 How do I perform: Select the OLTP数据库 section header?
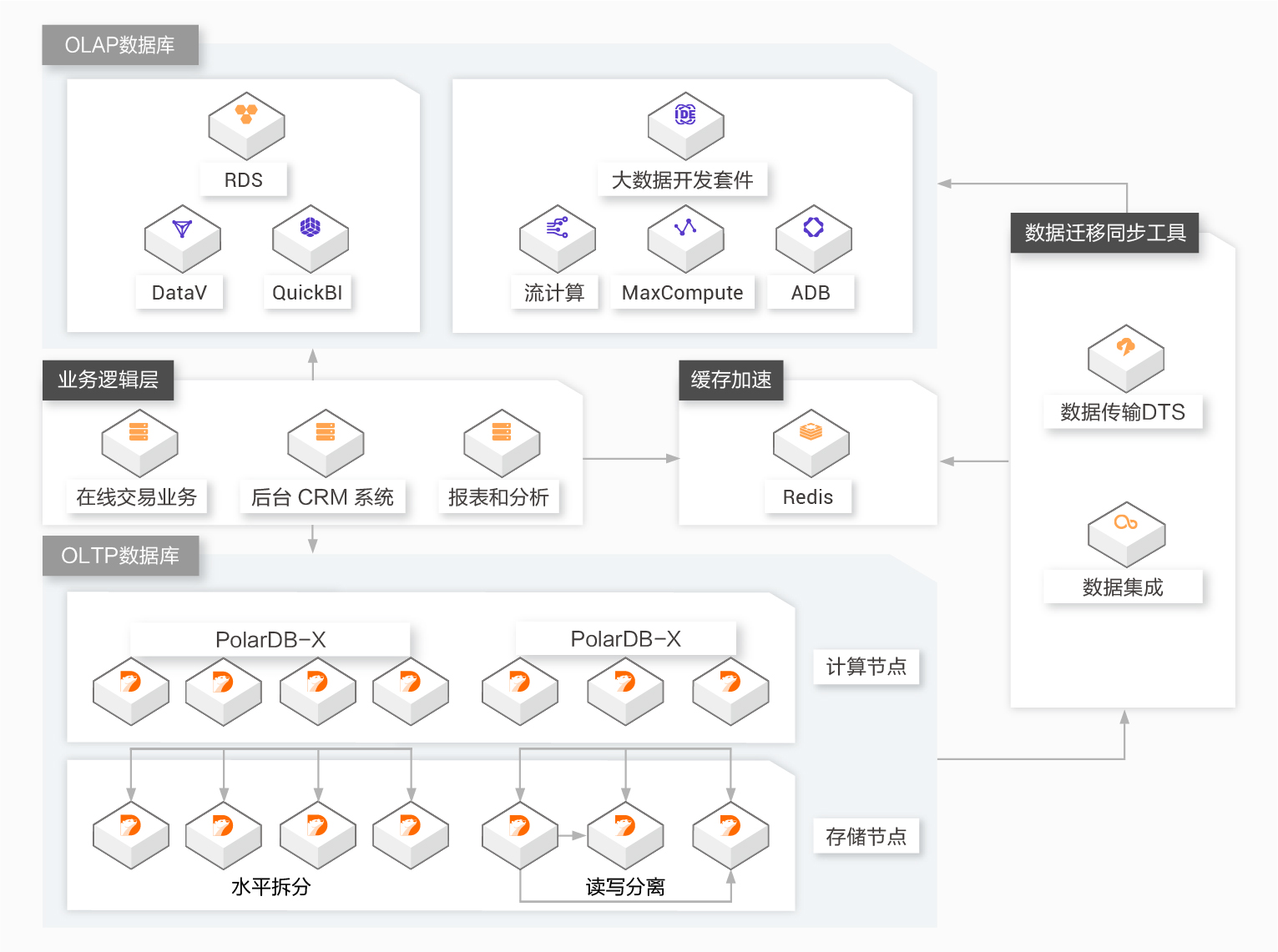click(x=120, y=556)
